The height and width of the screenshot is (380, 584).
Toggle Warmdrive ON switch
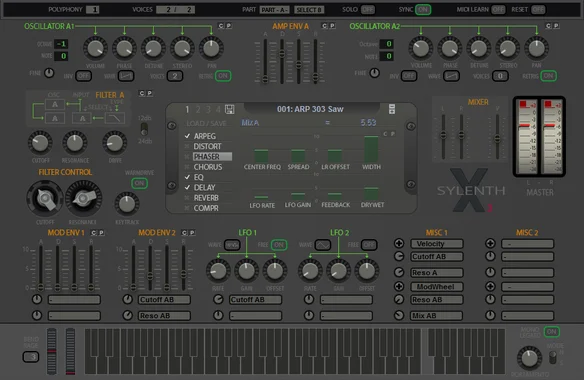[139, 183]
